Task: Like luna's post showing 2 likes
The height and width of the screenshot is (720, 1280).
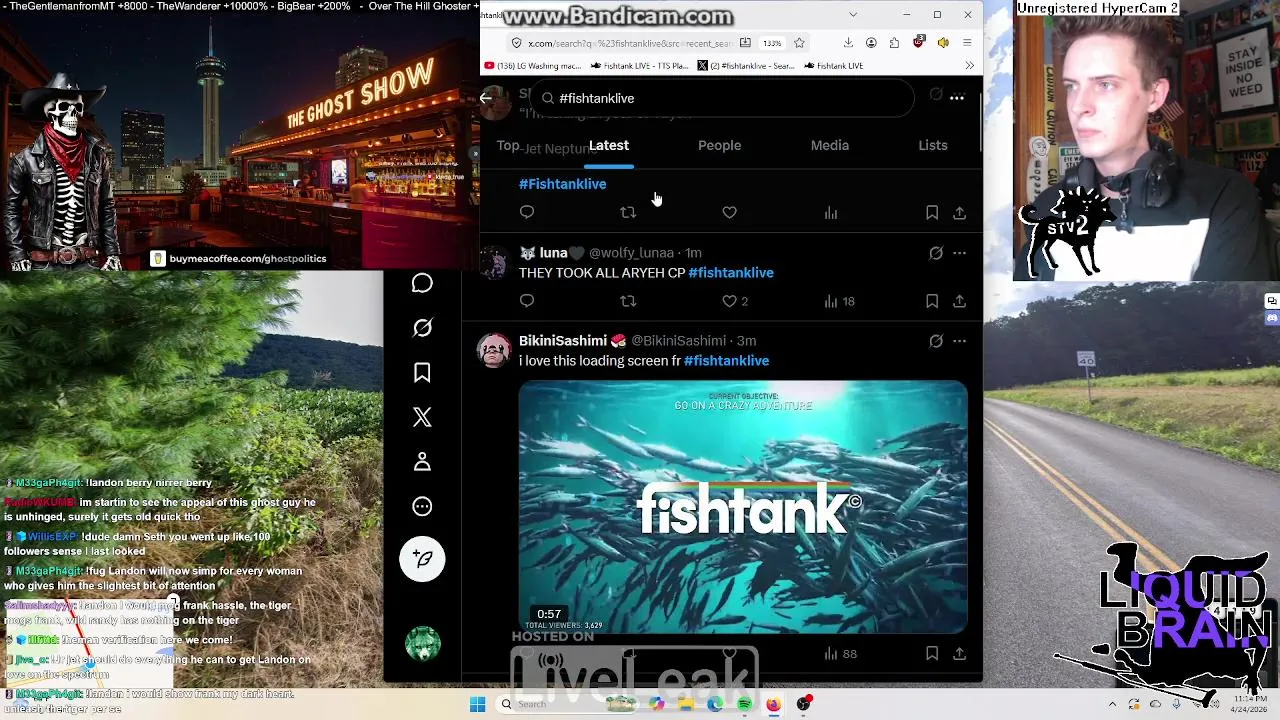Action: pyautogui.click(x=735, y=301)
